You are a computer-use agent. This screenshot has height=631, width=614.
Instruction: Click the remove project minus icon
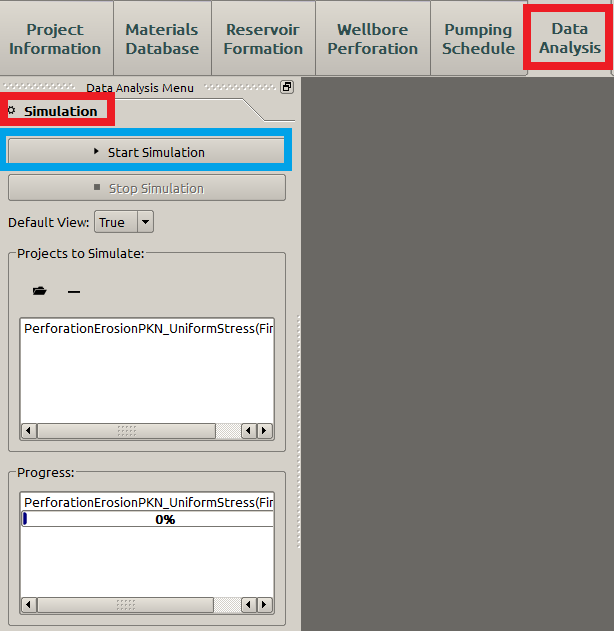74,291
